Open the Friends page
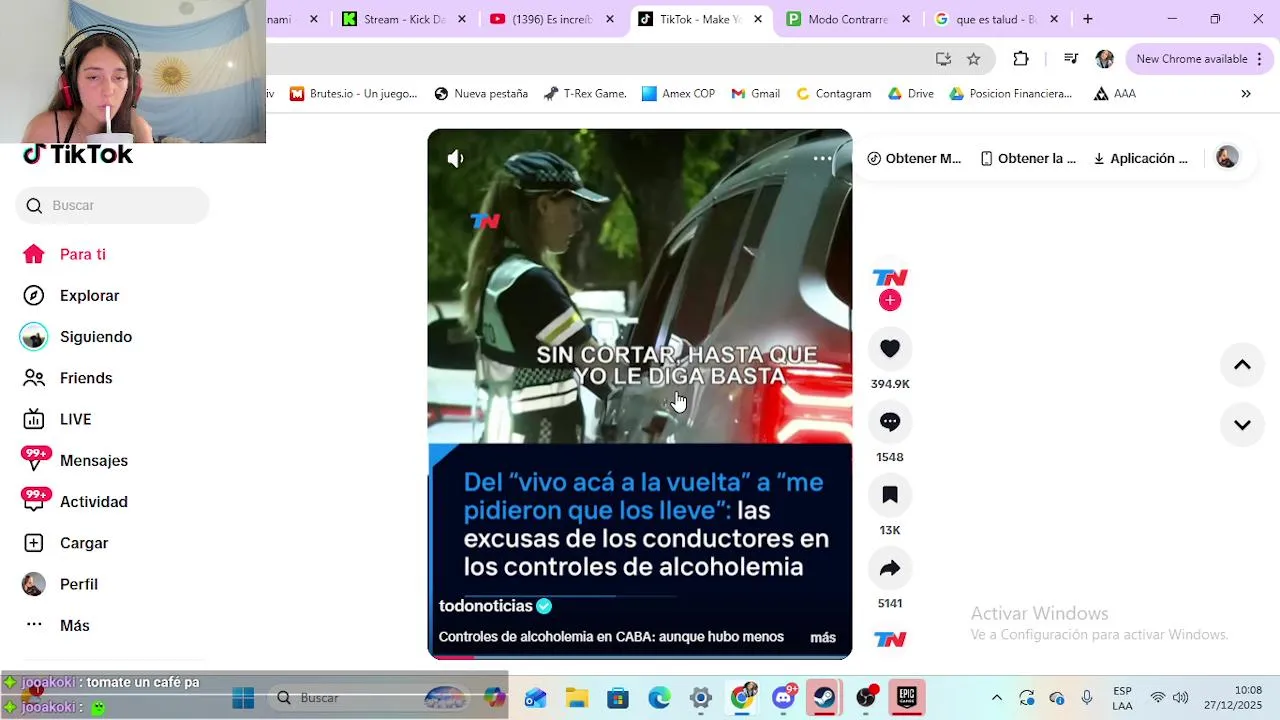 click(68, 378)
